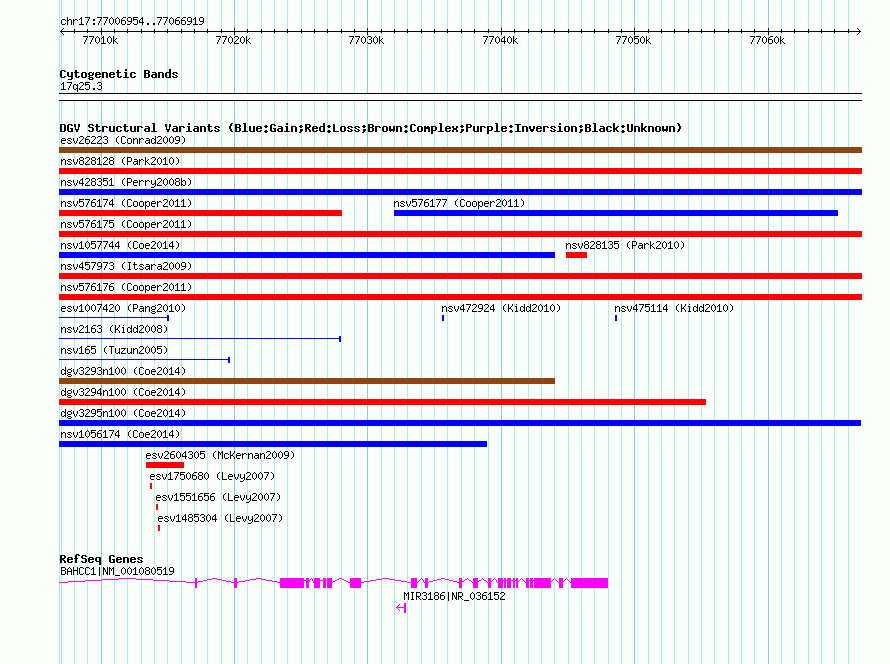This screenshot has height=664, width=890.
Task: Click the ruler's left arrow end
Action: pyautogui.click(x=62, y=31)
